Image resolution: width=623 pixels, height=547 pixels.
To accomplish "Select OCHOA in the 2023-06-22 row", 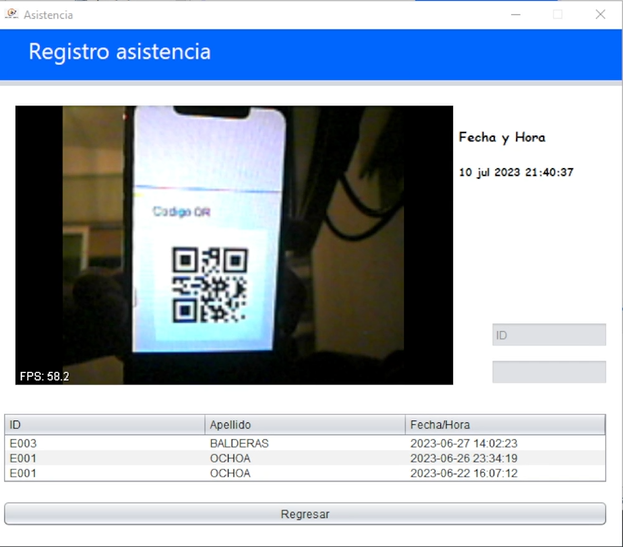I will click(305, 473).
